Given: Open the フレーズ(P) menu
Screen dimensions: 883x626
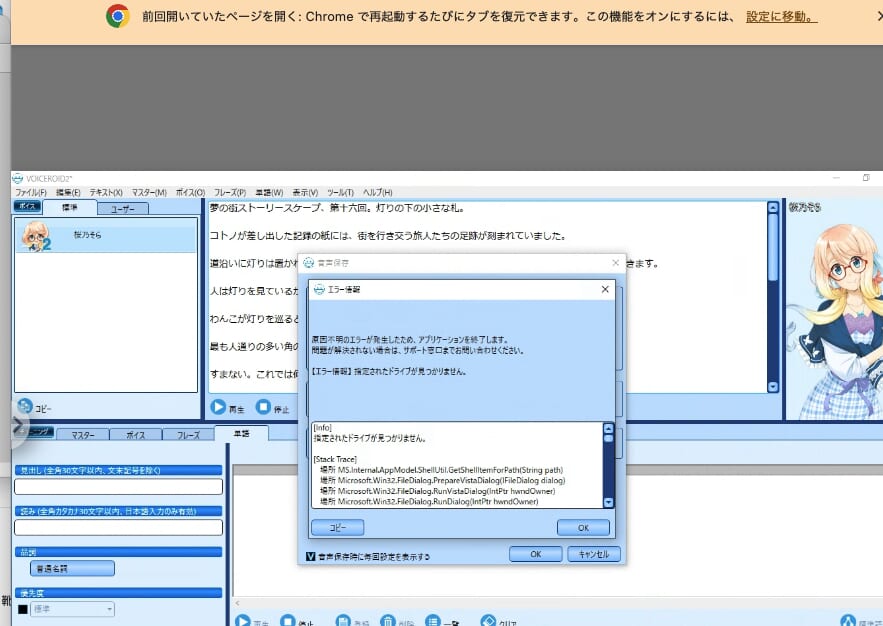Looking at the screenshot, I should pyautogui.click(x=230, y=193).
